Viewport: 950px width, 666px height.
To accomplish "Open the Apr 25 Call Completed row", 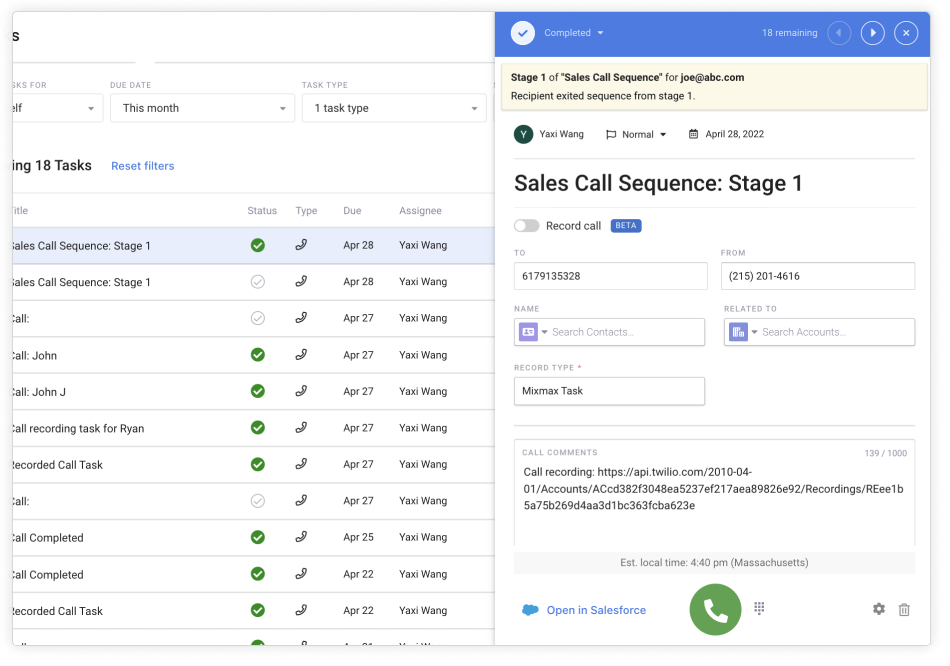I will (253, 537).
